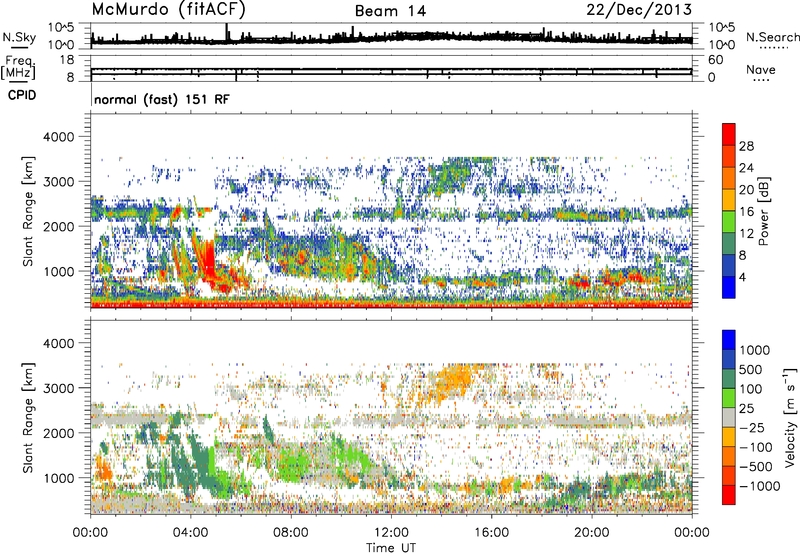This screenshot has height=554, width=800.
Task: Click the 'N.Sky' axis label
Action: [x=19, y=37]
